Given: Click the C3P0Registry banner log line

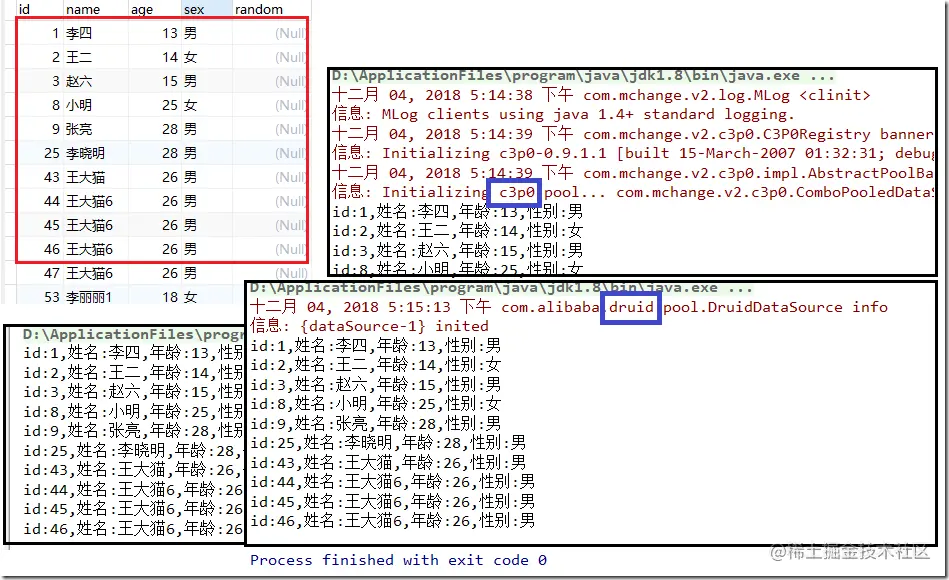Looking at the screenshot, I should pyautogui.click(x=633, y=134).
